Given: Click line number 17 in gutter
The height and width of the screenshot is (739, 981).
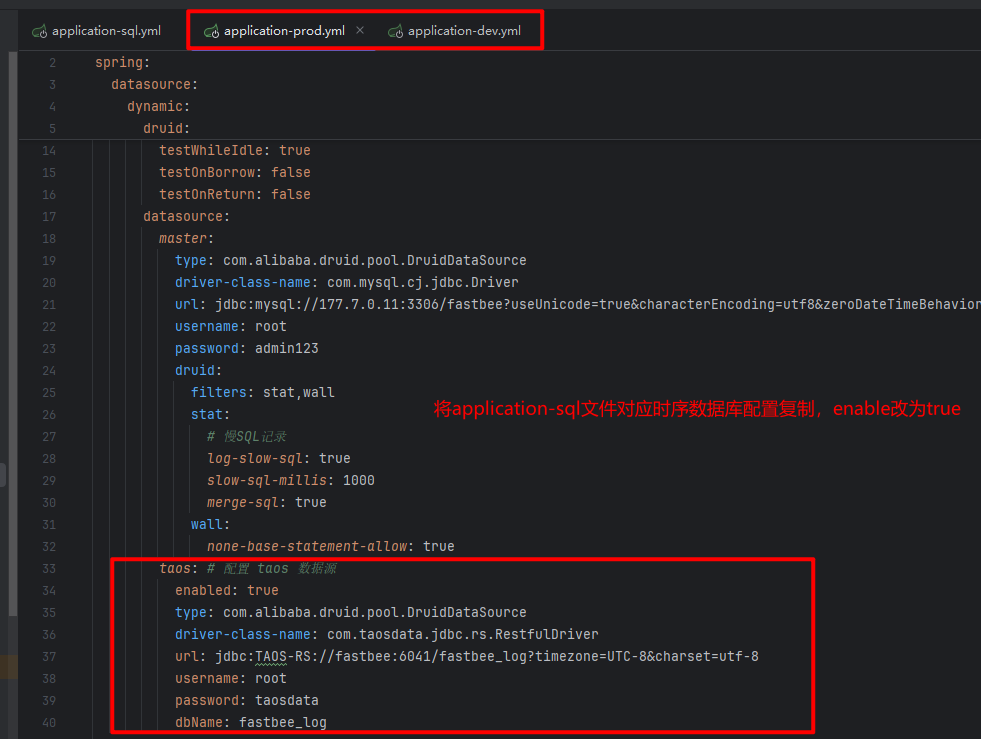Looking at the screenshot, I should coord(49,217).
